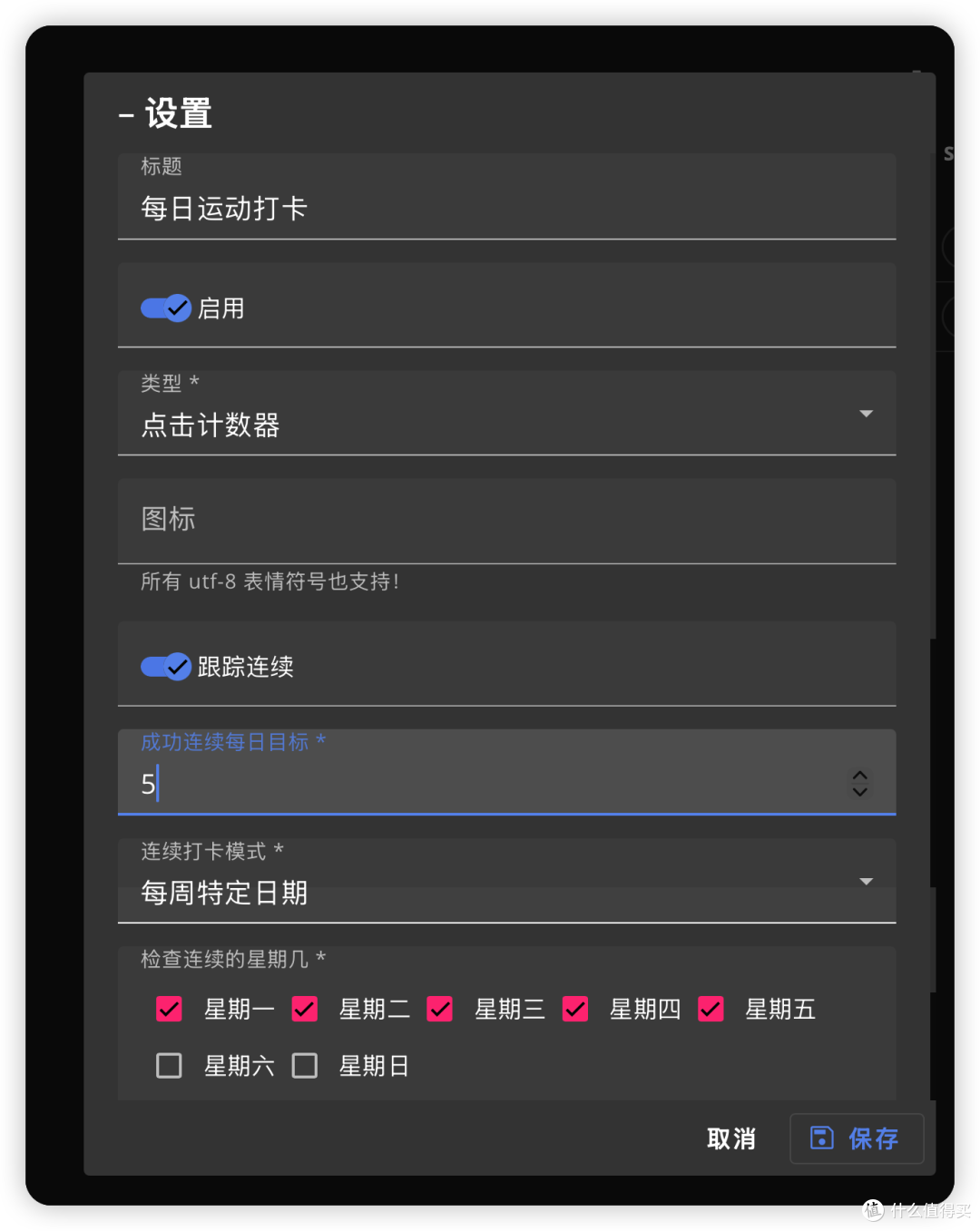The width and height of the screenshot is (980, 1231).
Task: Focus the 标题 text field
Action: point(506,197)
